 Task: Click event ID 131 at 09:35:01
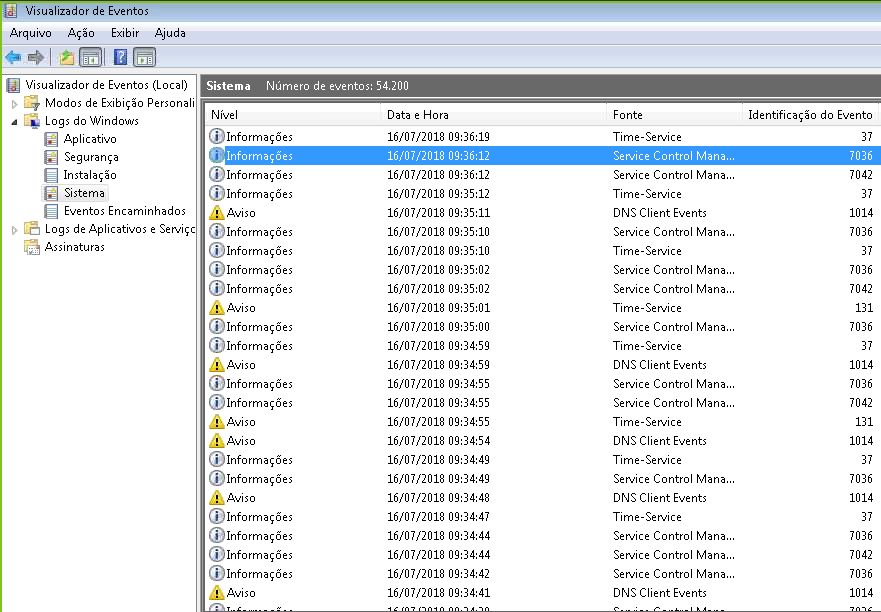864,307
